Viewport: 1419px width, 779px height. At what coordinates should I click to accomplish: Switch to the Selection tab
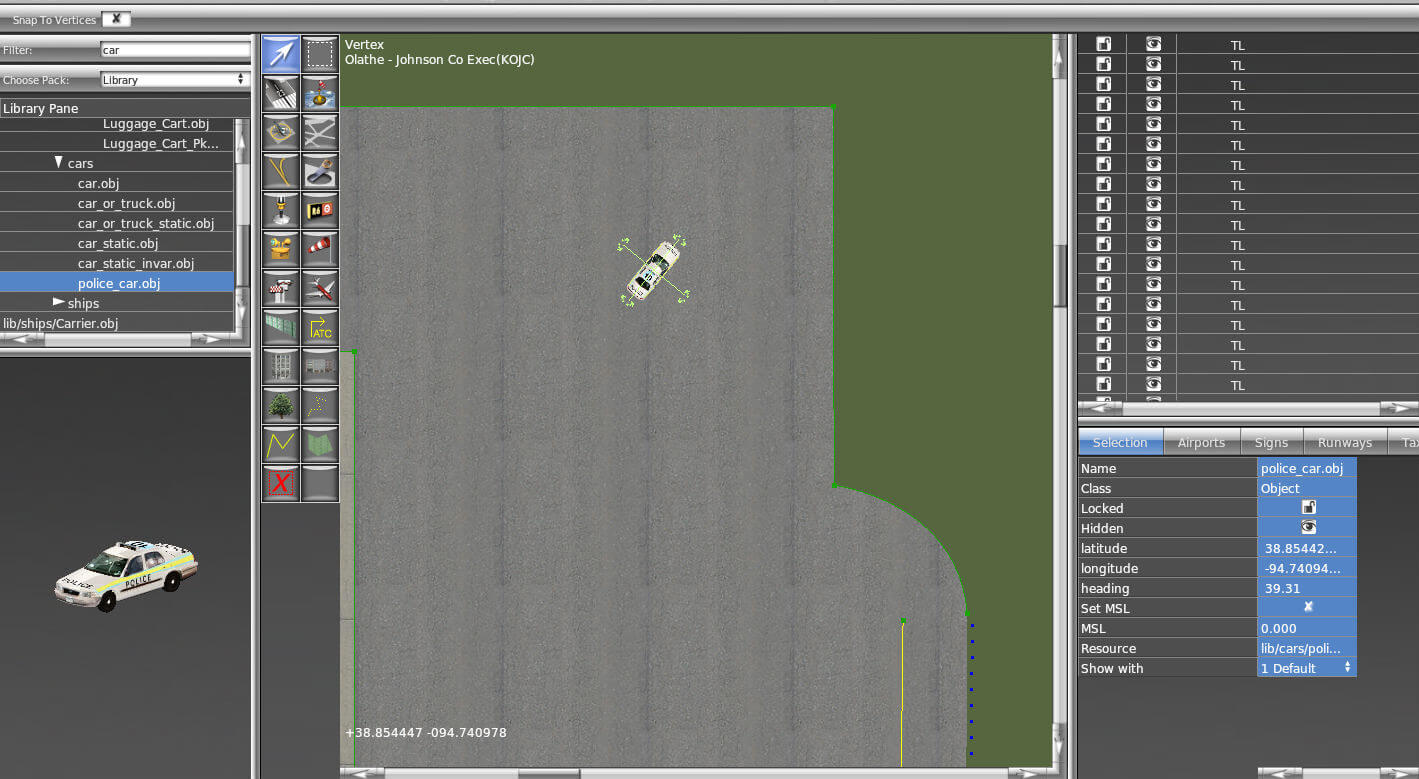pos(1120,443)
